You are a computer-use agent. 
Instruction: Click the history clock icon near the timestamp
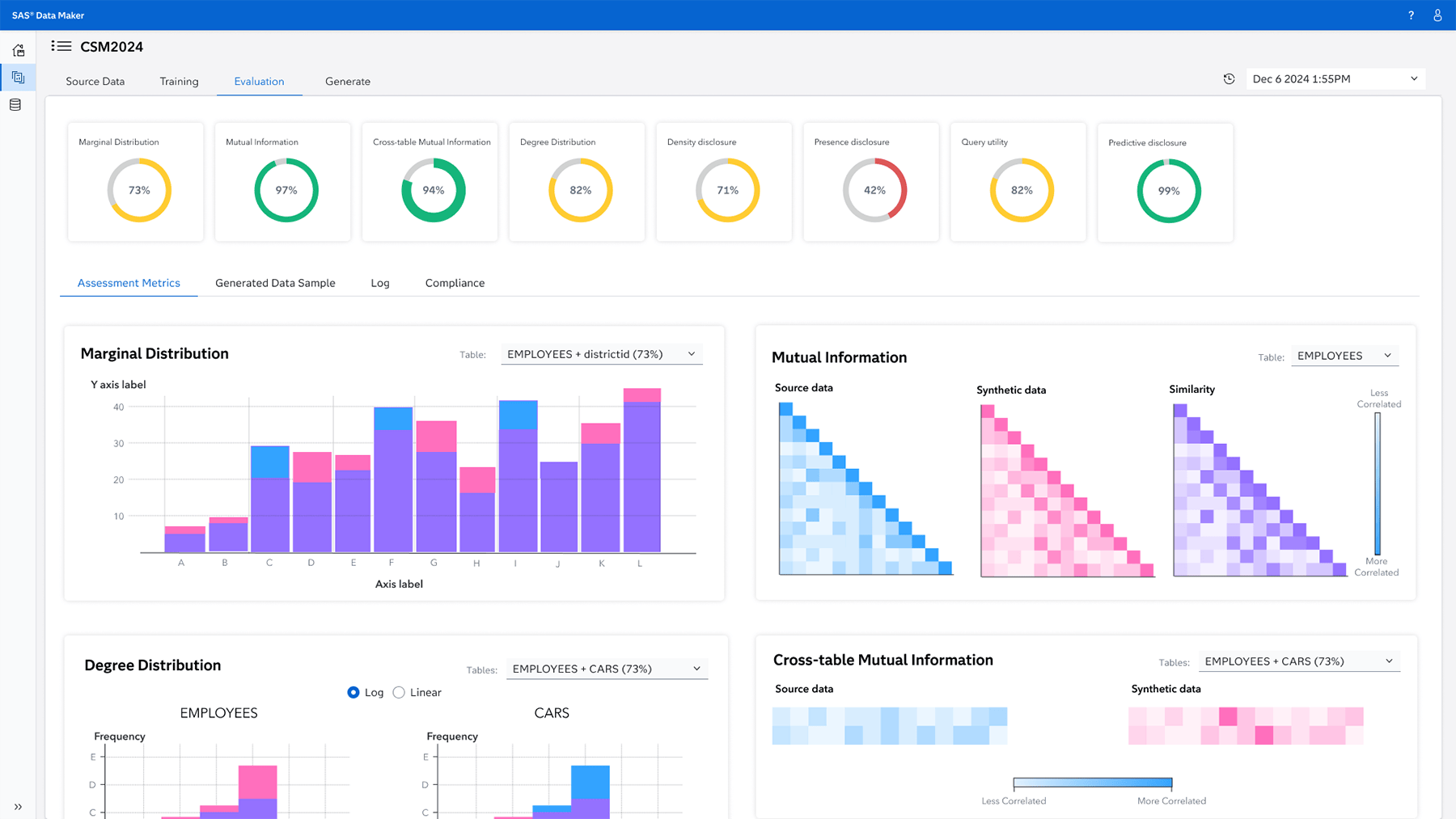click(1229, 78)
